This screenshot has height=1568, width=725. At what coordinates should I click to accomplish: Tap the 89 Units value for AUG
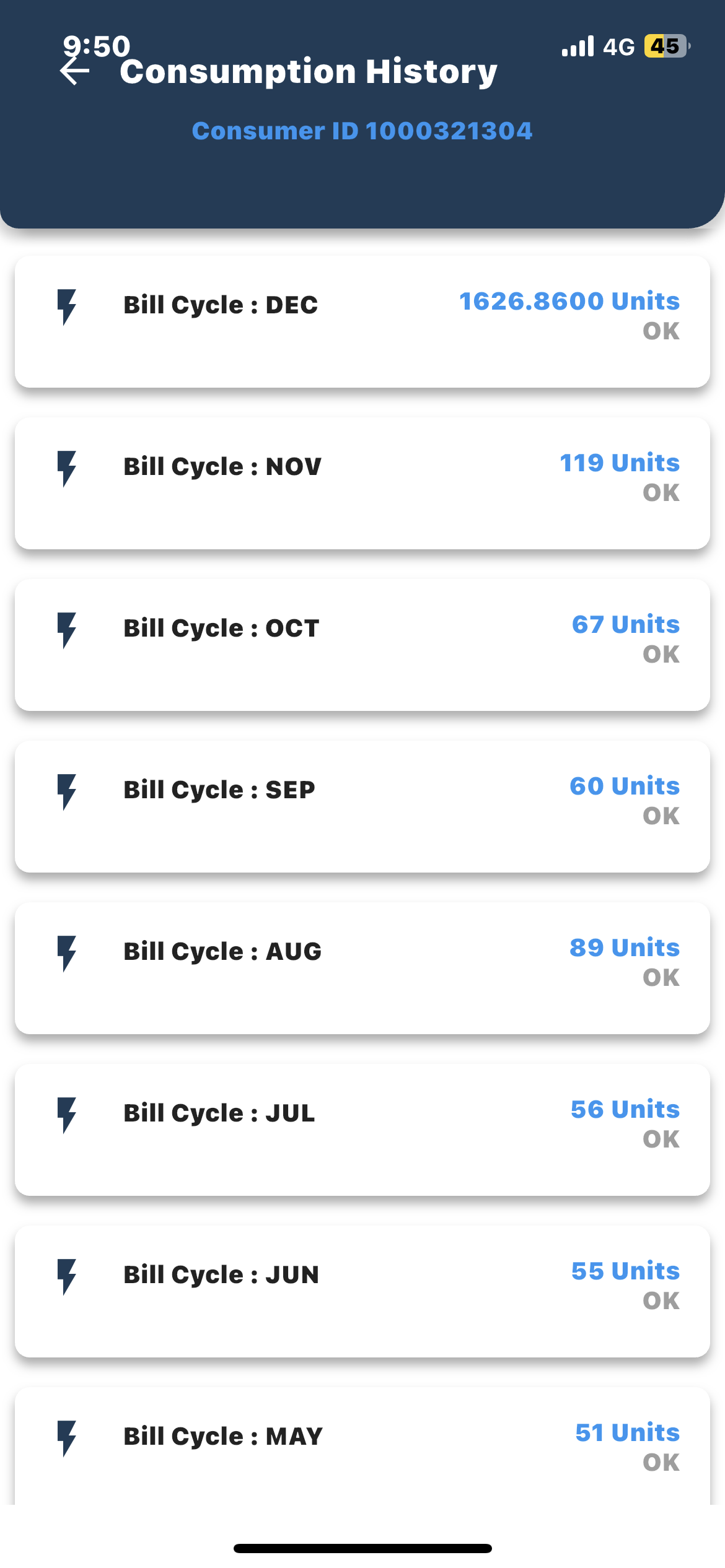click(625, 947)
